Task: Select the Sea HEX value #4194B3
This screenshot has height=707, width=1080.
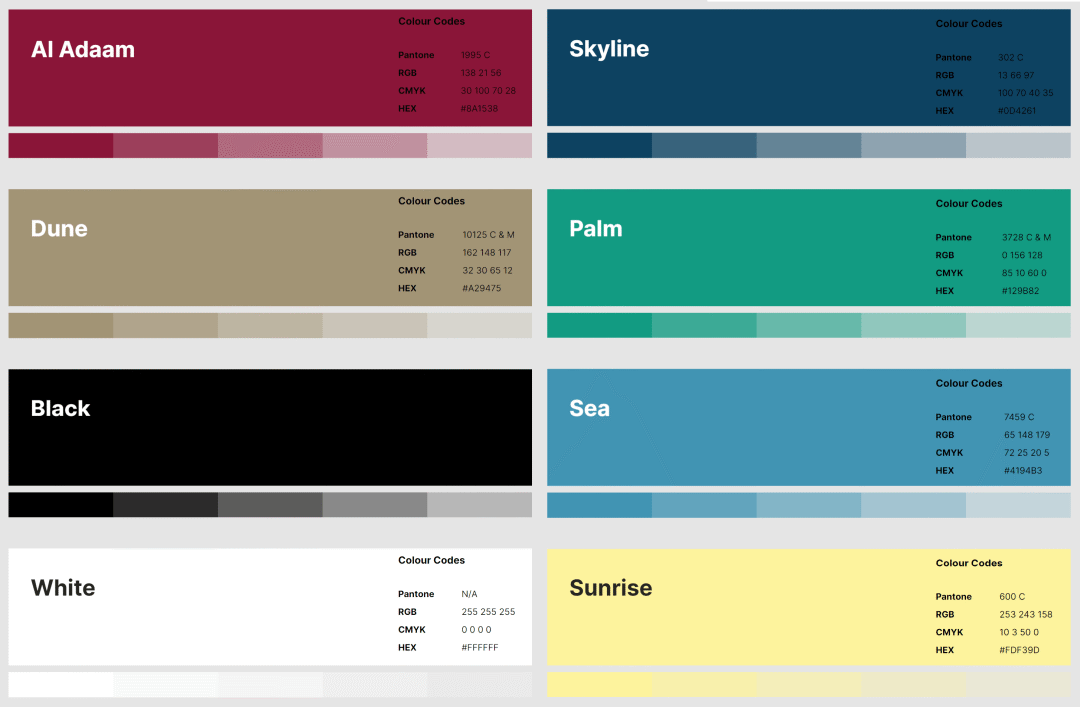Action: [x=1023, y=471]
